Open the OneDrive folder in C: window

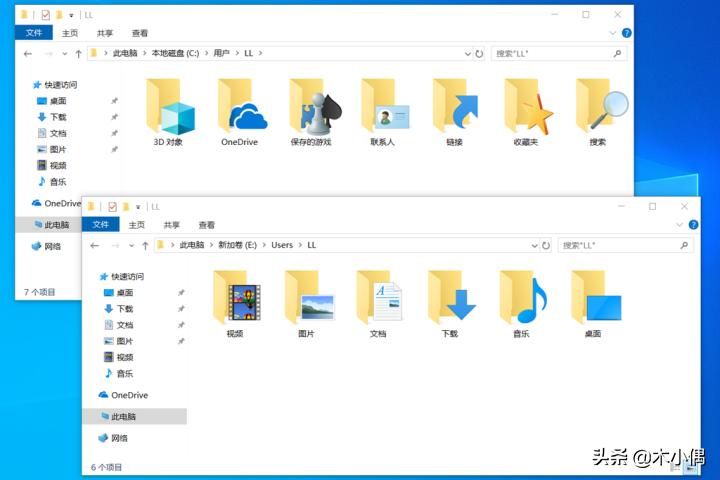coord(240,113)
